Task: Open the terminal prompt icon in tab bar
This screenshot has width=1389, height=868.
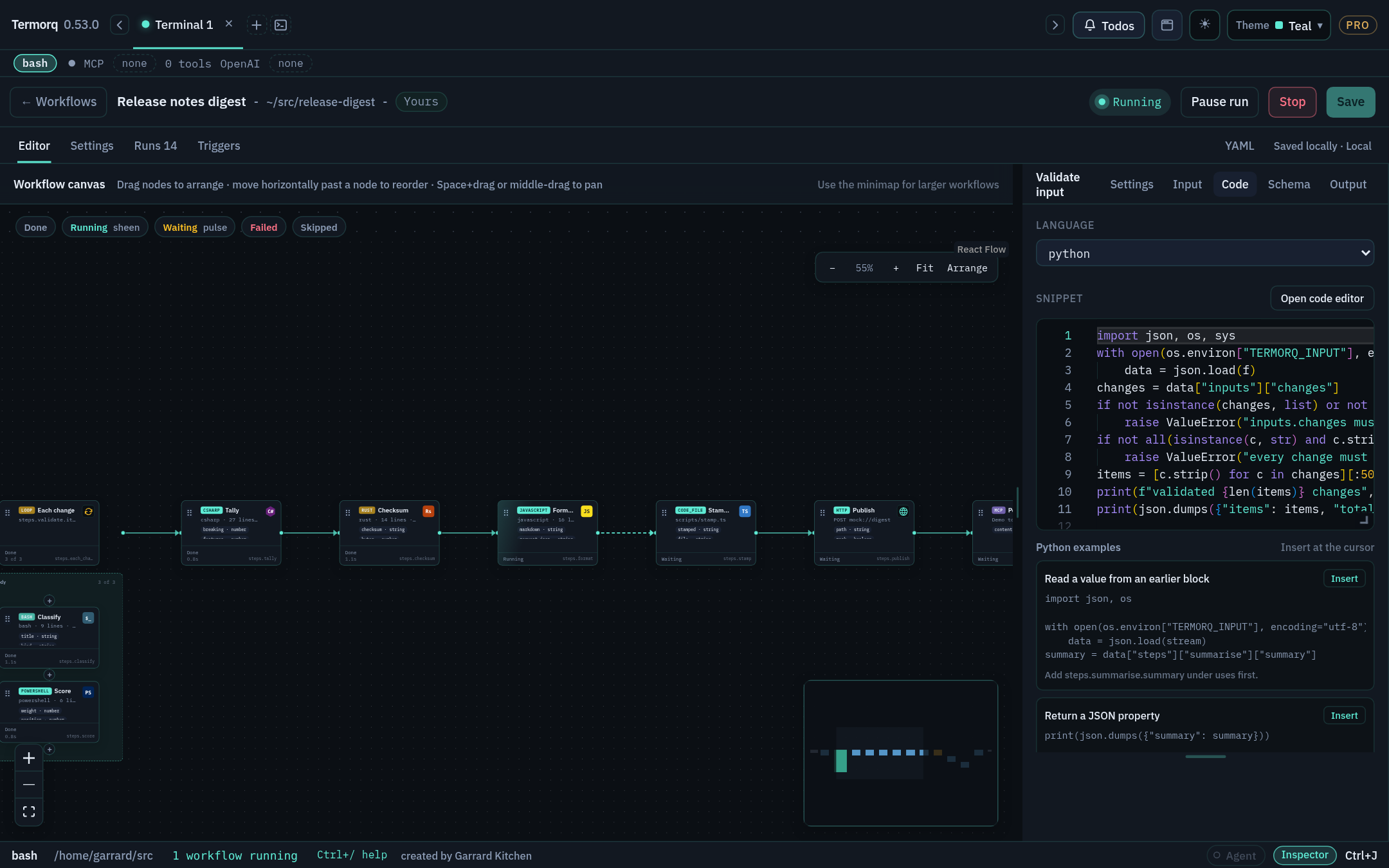Action: click(281, 25)
